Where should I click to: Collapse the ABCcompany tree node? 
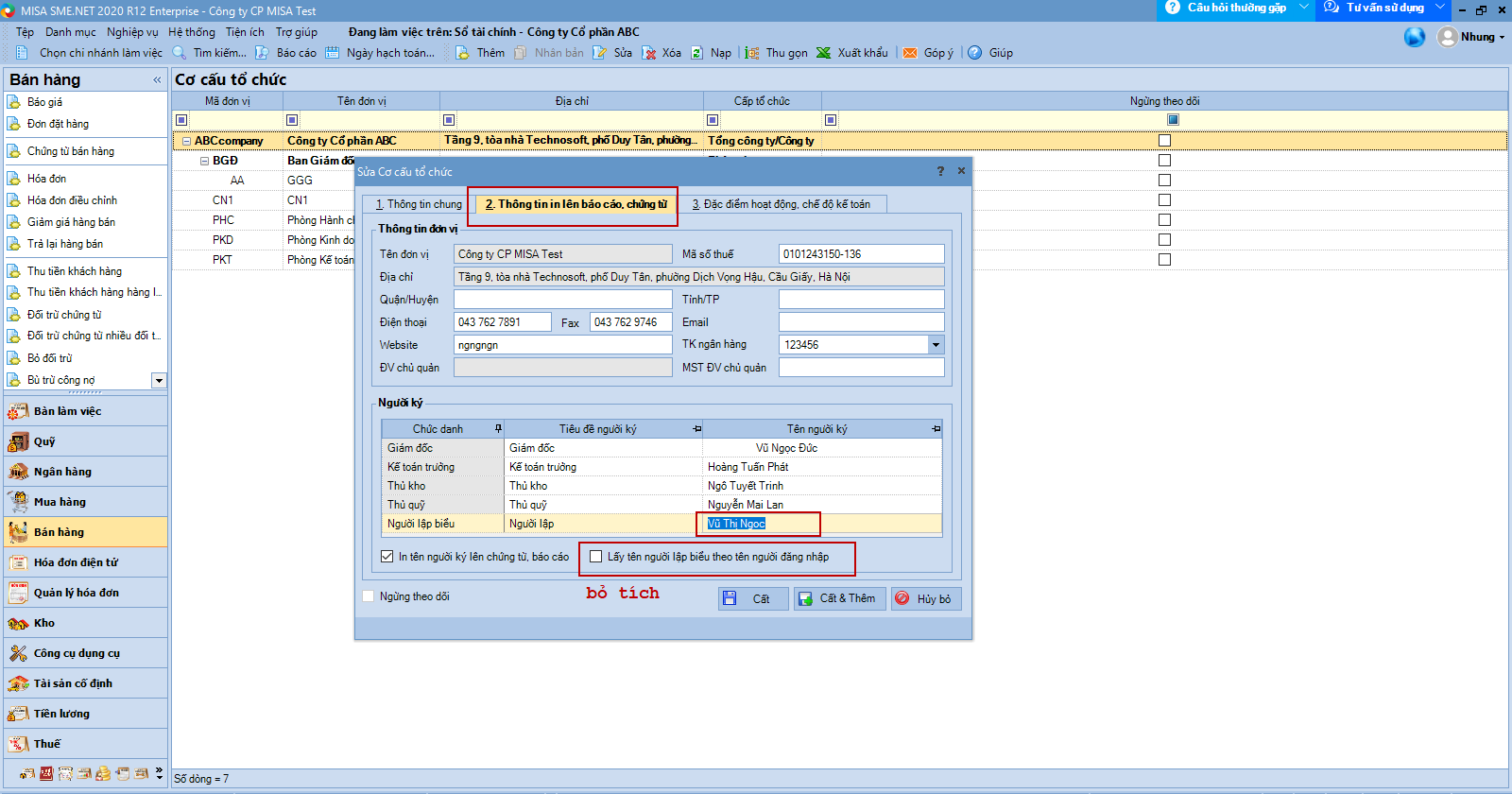click(x=186, y=142)
